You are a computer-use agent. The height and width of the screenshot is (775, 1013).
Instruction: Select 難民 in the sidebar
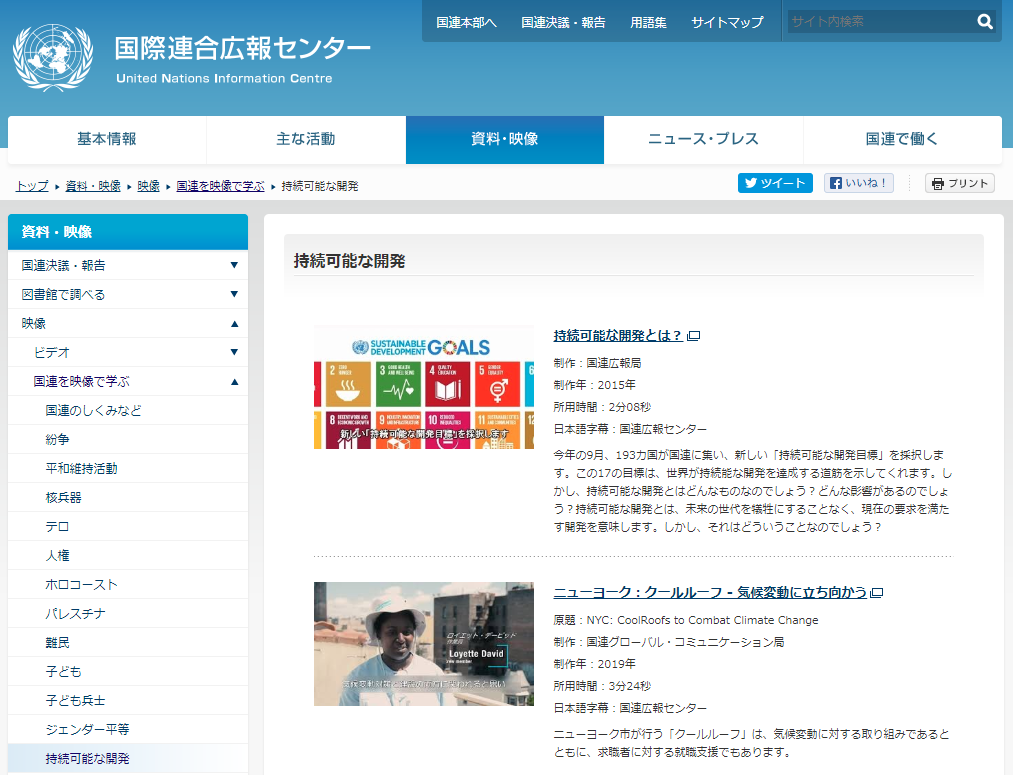point(128,643)
